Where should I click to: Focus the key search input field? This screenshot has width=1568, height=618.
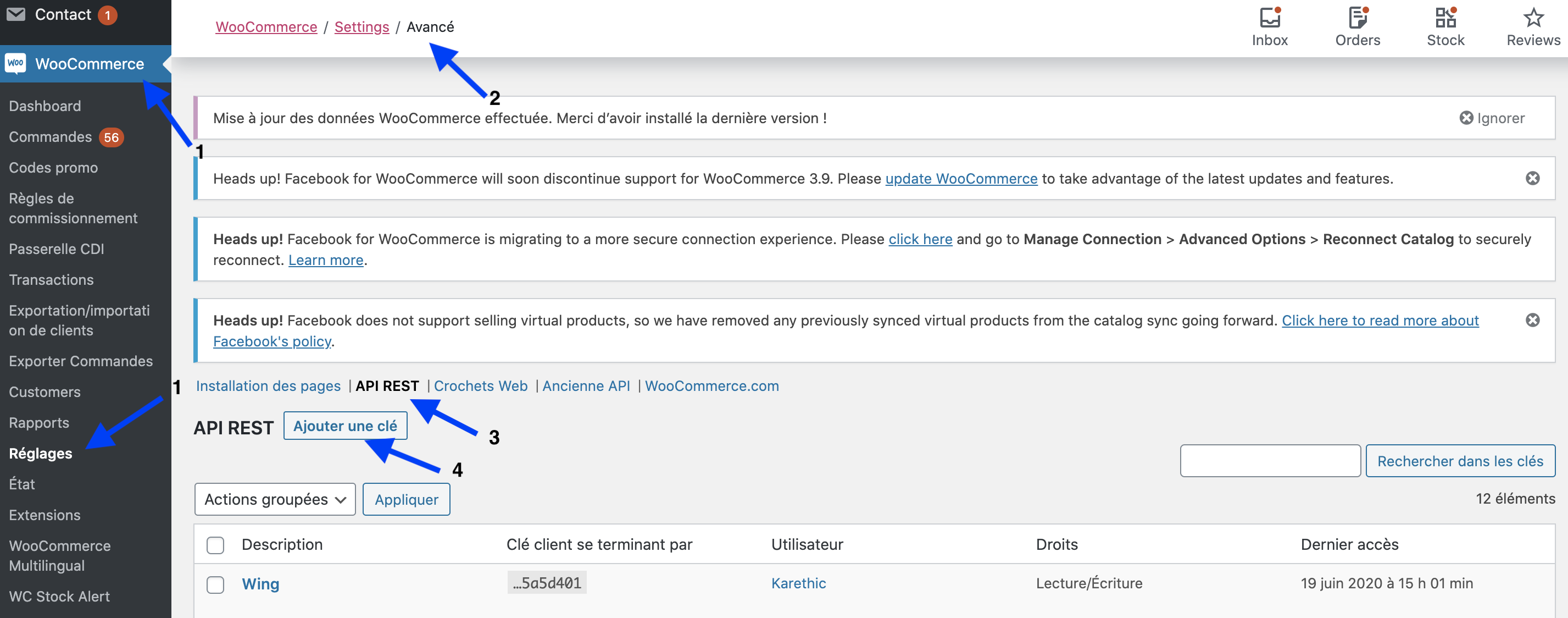(1270, 460)
